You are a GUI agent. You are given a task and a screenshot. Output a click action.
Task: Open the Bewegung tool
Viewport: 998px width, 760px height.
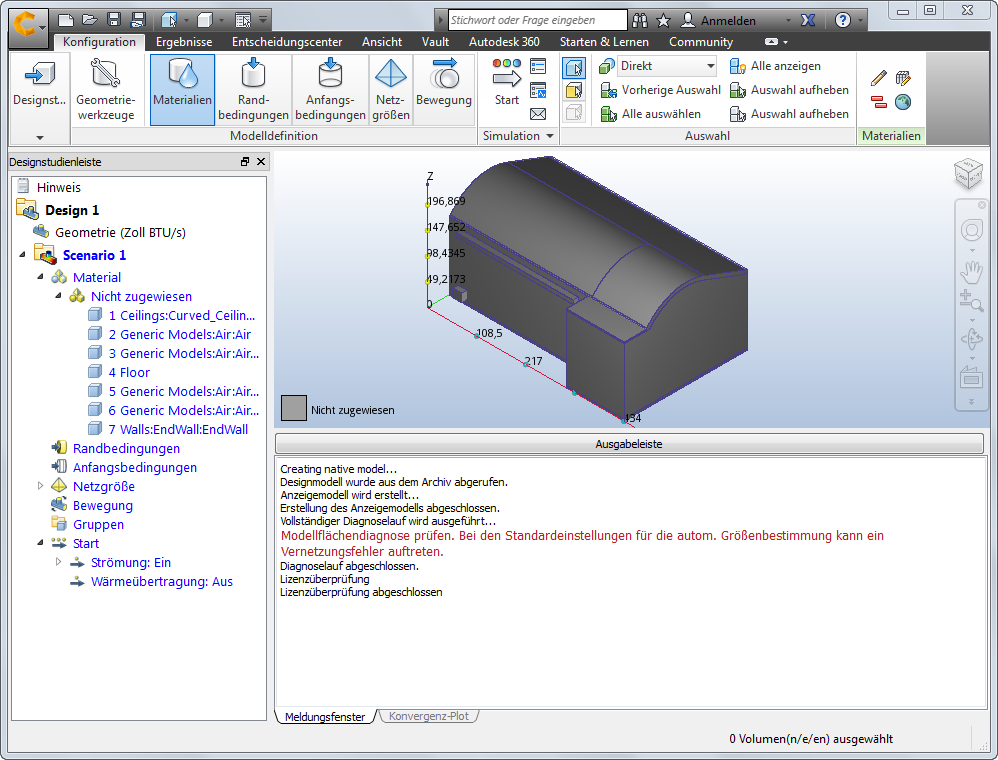(443, 89)
